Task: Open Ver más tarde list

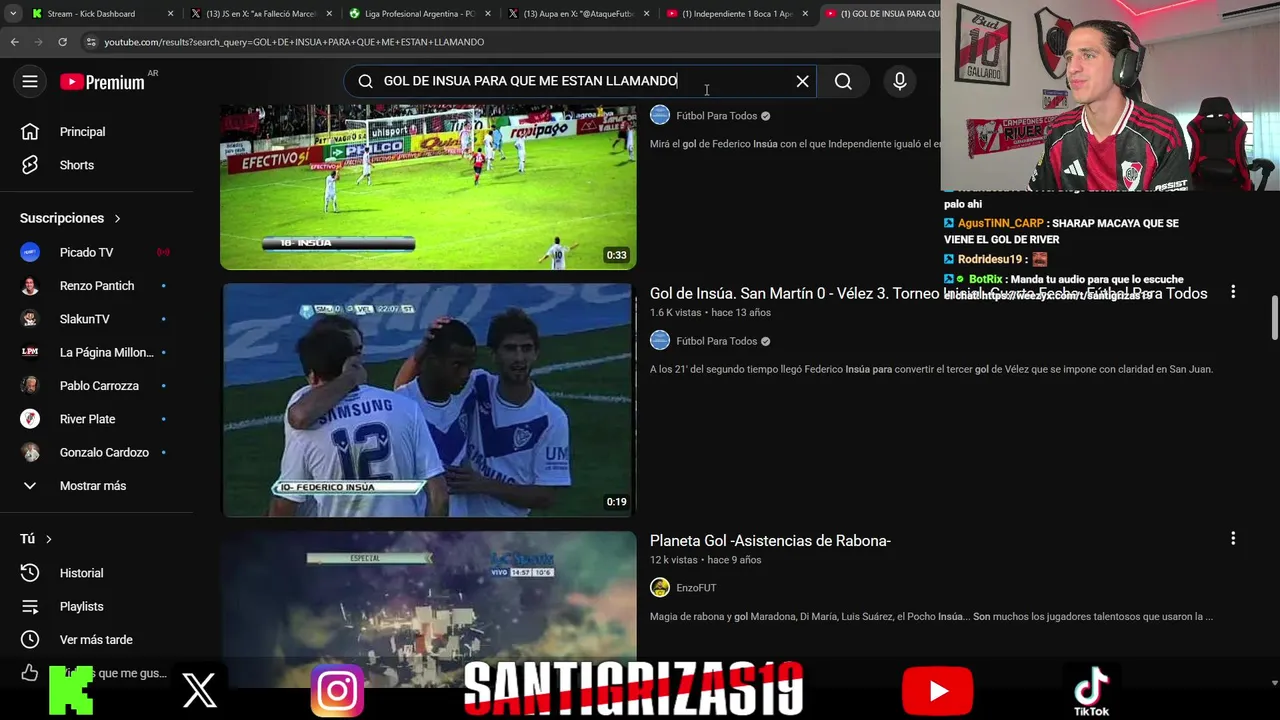Action: click(97, 640)
